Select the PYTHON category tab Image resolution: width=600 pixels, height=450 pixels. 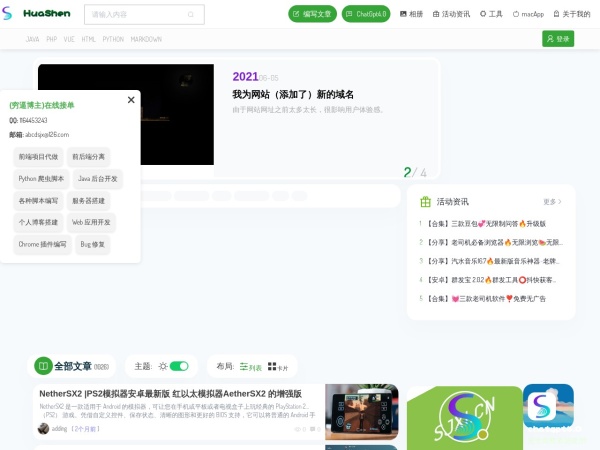(x=113, y=39)
